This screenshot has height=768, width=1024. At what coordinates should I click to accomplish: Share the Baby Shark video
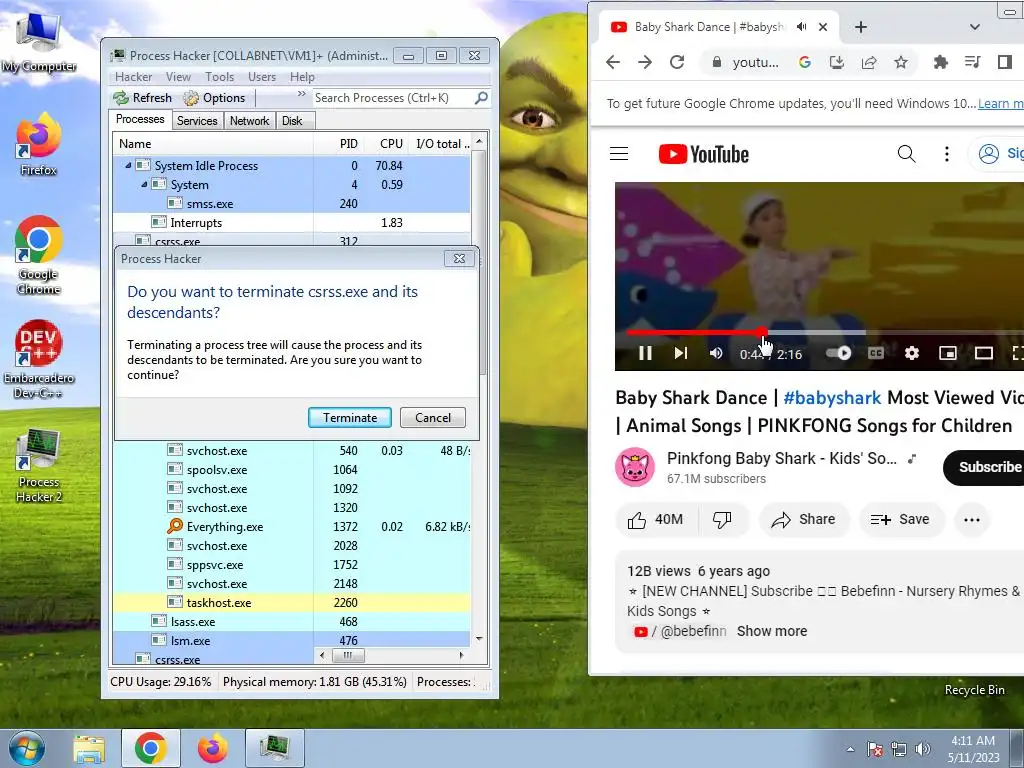[804, 520]
